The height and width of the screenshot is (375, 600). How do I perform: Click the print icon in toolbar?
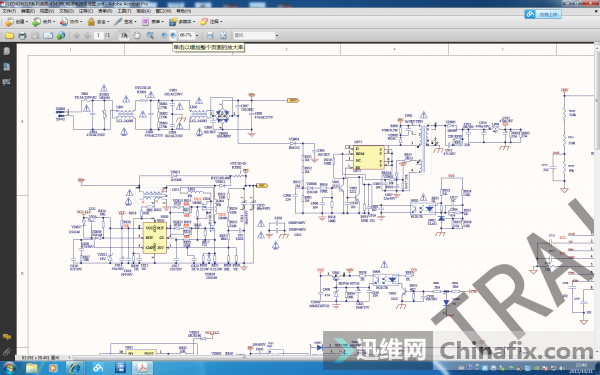(22, 36)
